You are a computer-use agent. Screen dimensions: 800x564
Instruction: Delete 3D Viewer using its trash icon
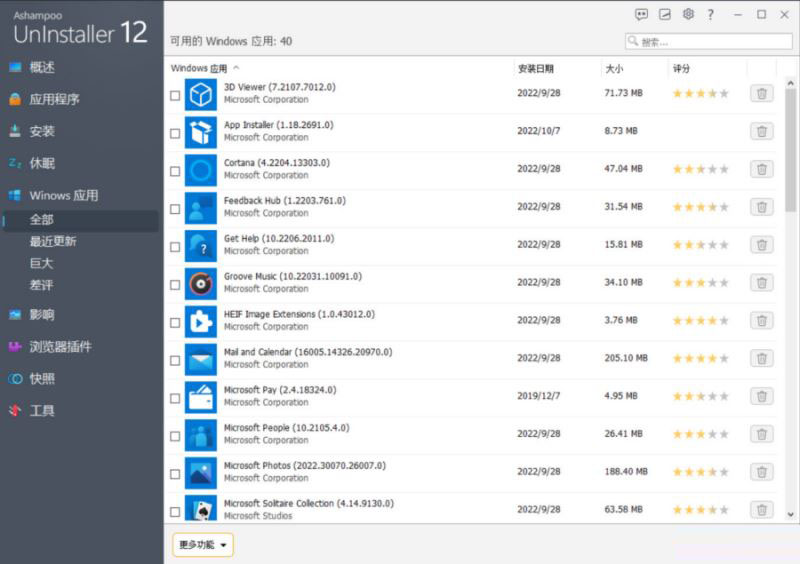(761, 93)
